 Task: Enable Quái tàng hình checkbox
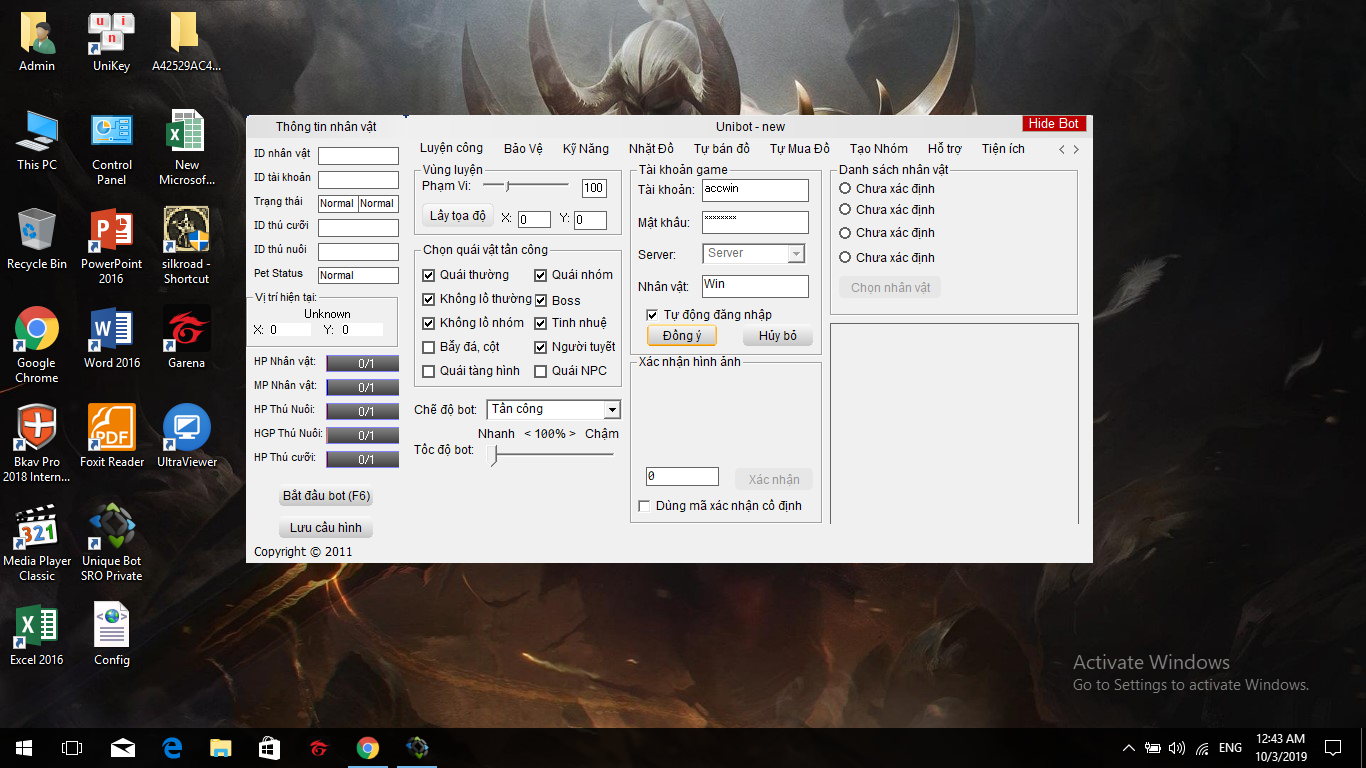click(429, 371)
